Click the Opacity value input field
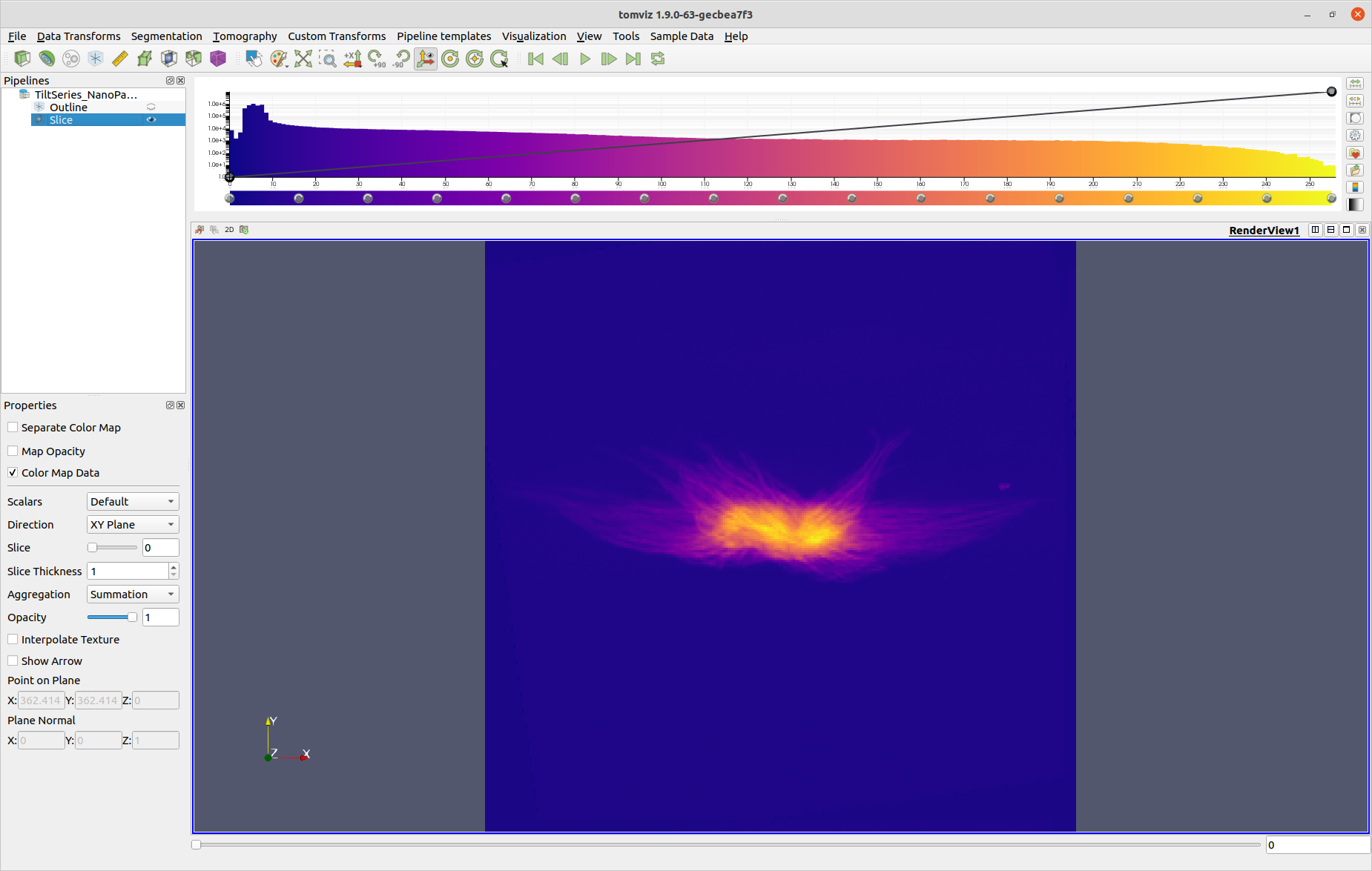1372x871 pixels. coord(161,617)
